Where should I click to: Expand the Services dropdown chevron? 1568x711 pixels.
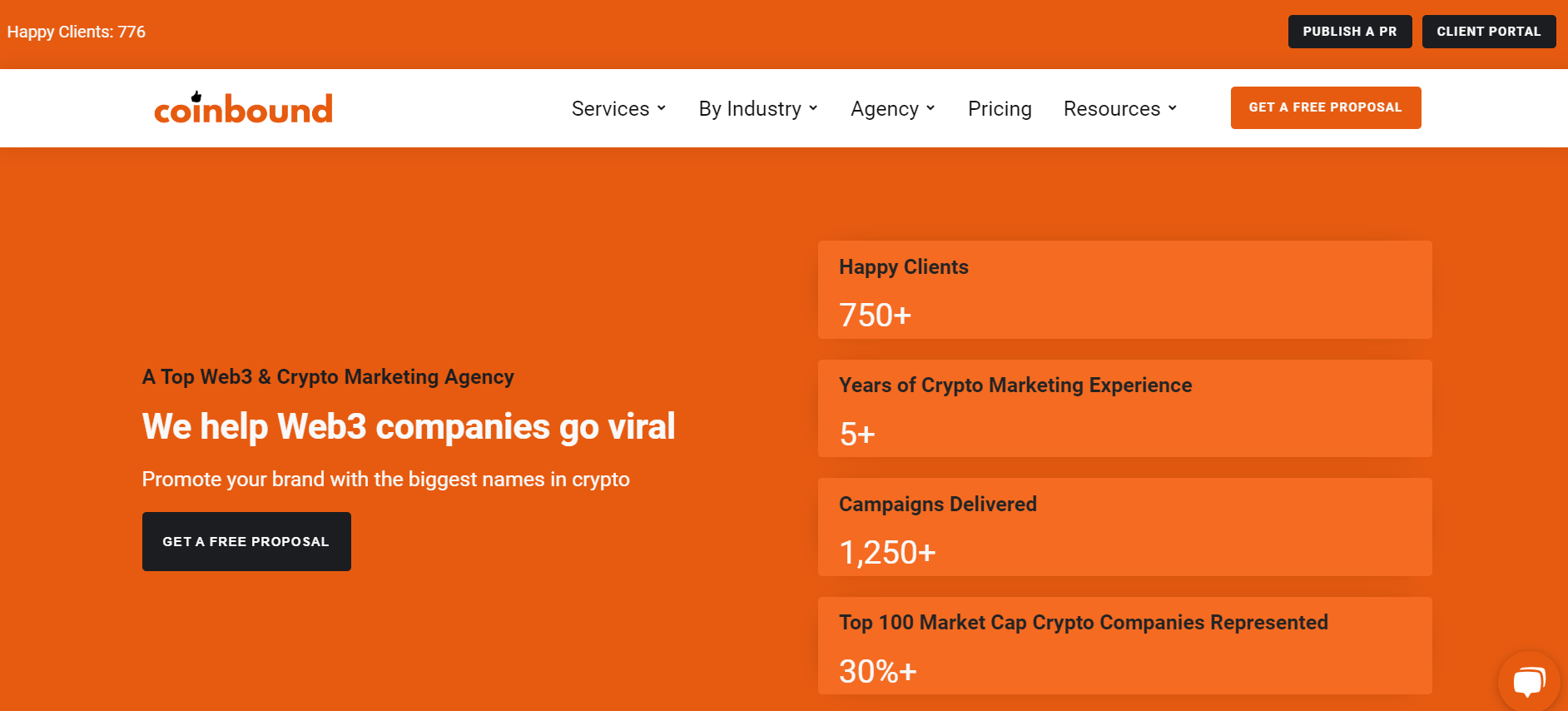662,108
